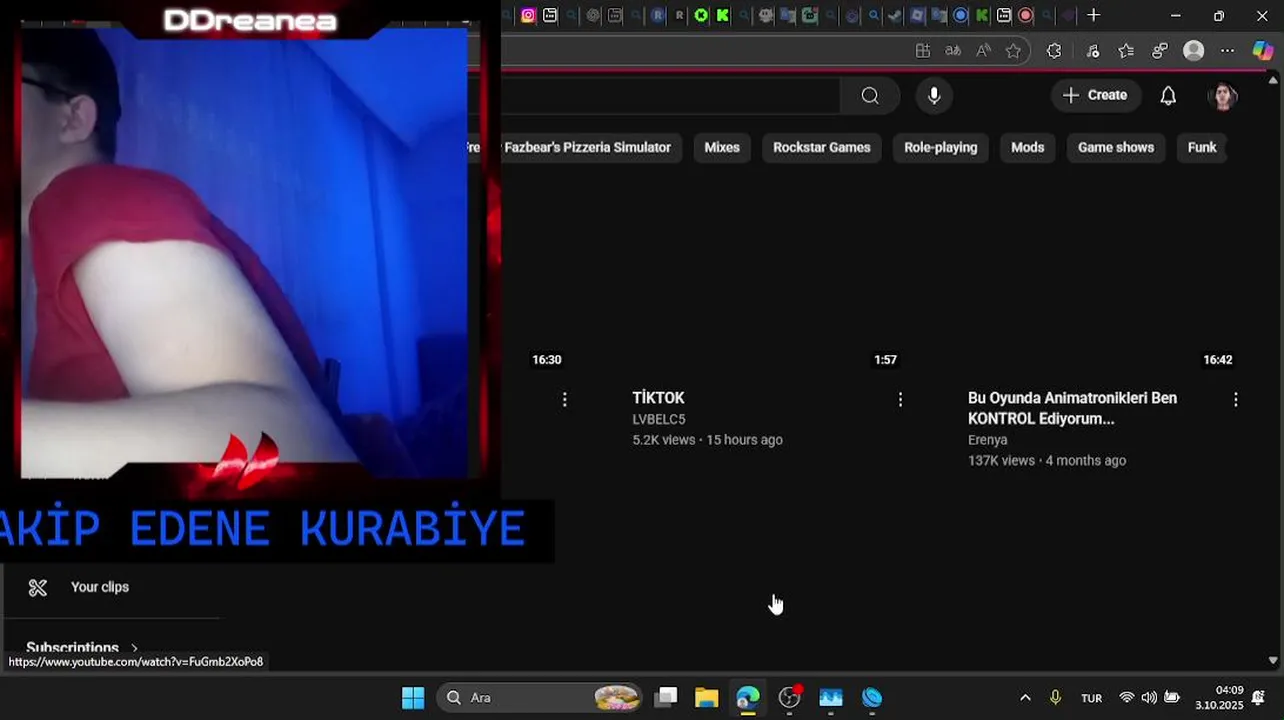This screenshot has width=1284, height=720.
Task: Open YouTube notifications bell
Action: (x=1168, y=95)
